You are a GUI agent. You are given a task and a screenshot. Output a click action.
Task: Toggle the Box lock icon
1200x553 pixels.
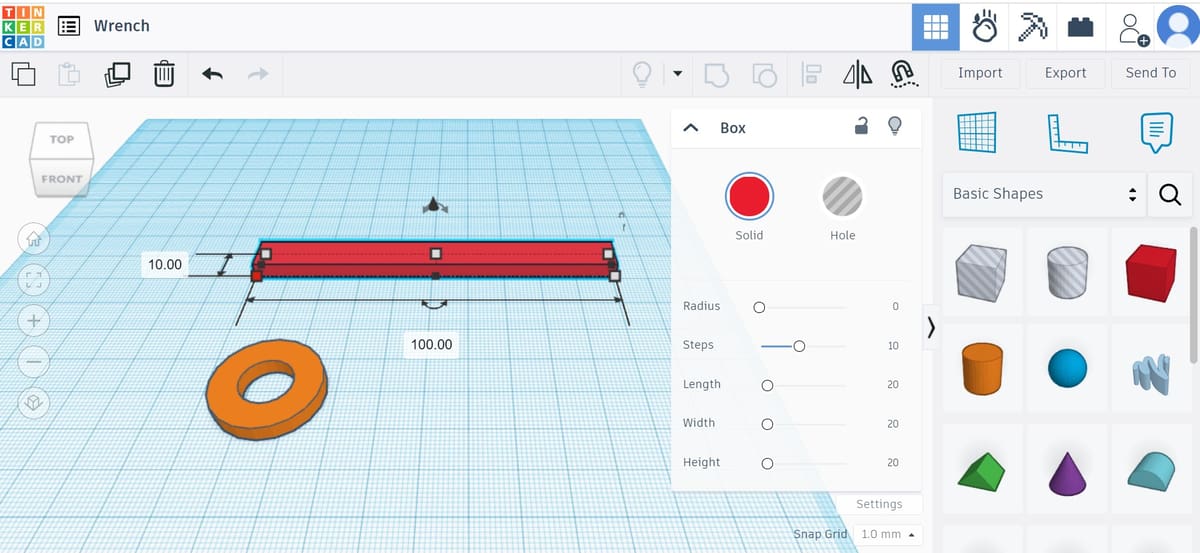click(861, 126)
